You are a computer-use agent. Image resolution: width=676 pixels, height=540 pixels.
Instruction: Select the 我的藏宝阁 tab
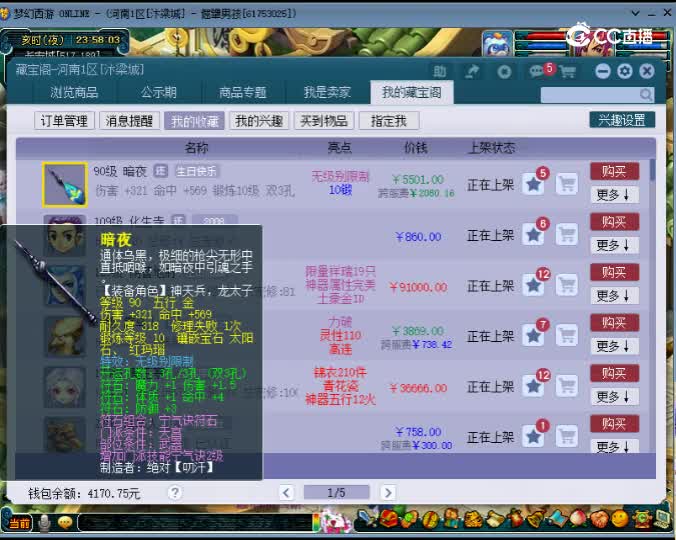tap(412, 92)
